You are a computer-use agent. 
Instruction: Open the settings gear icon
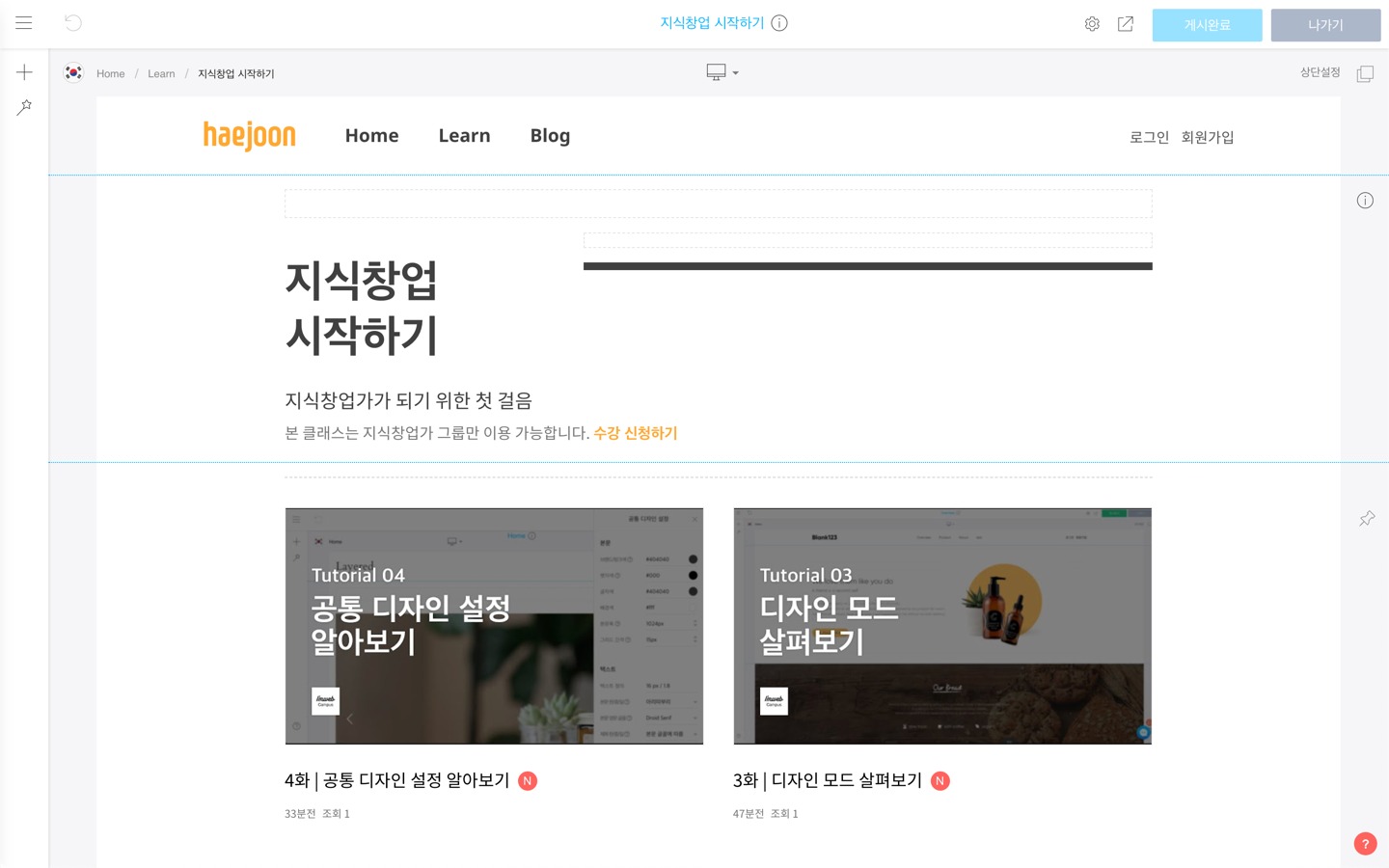1092,24
